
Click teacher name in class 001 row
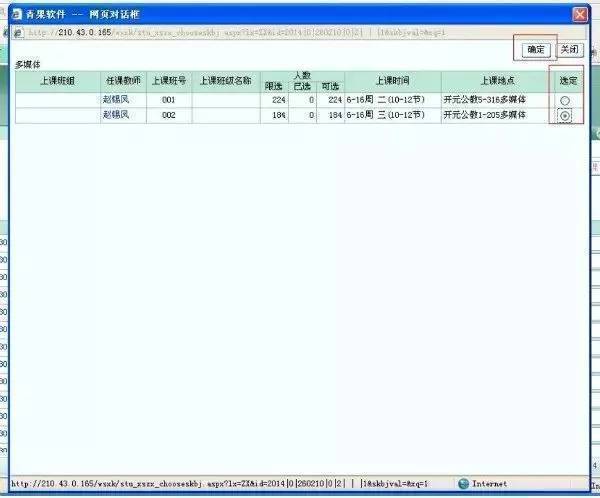(x=116, y=100)
